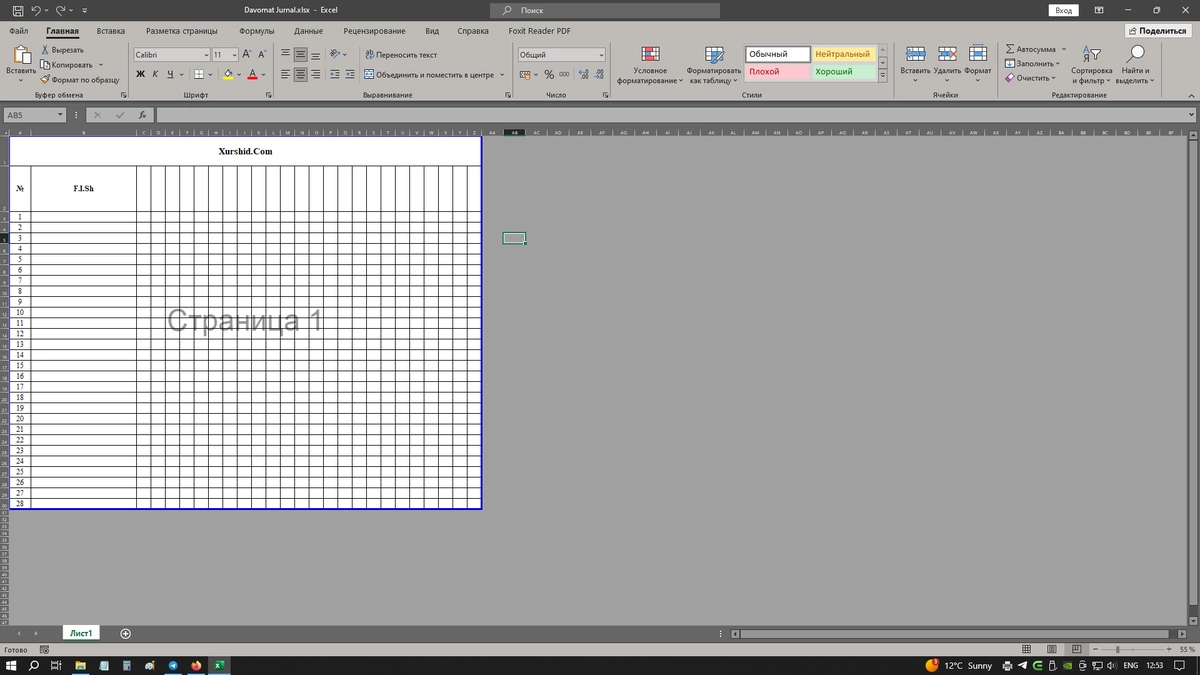The width and height of the screenshot is (1200, 675).
Task: Align text to top of cell
Action: tap(286, 55)
